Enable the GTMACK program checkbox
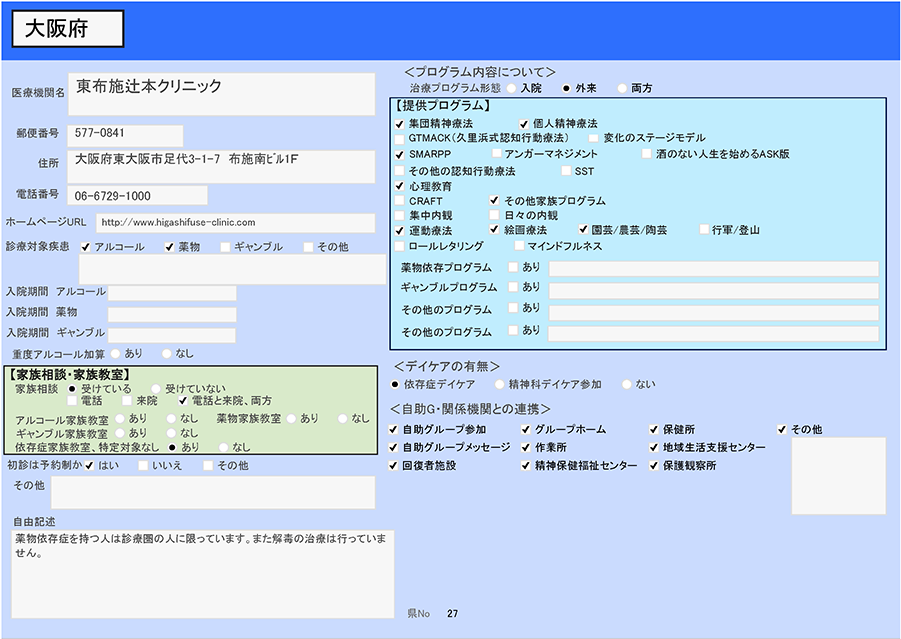The image size is (901, 639). (x=400, y=138)
